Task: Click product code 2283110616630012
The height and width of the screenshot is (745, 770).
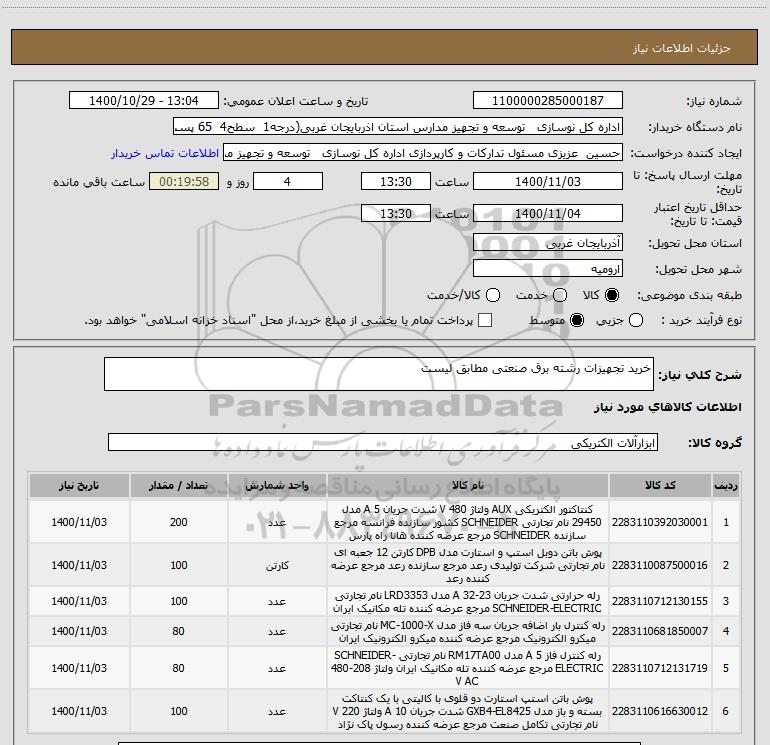Action: [x=660, y=711]
